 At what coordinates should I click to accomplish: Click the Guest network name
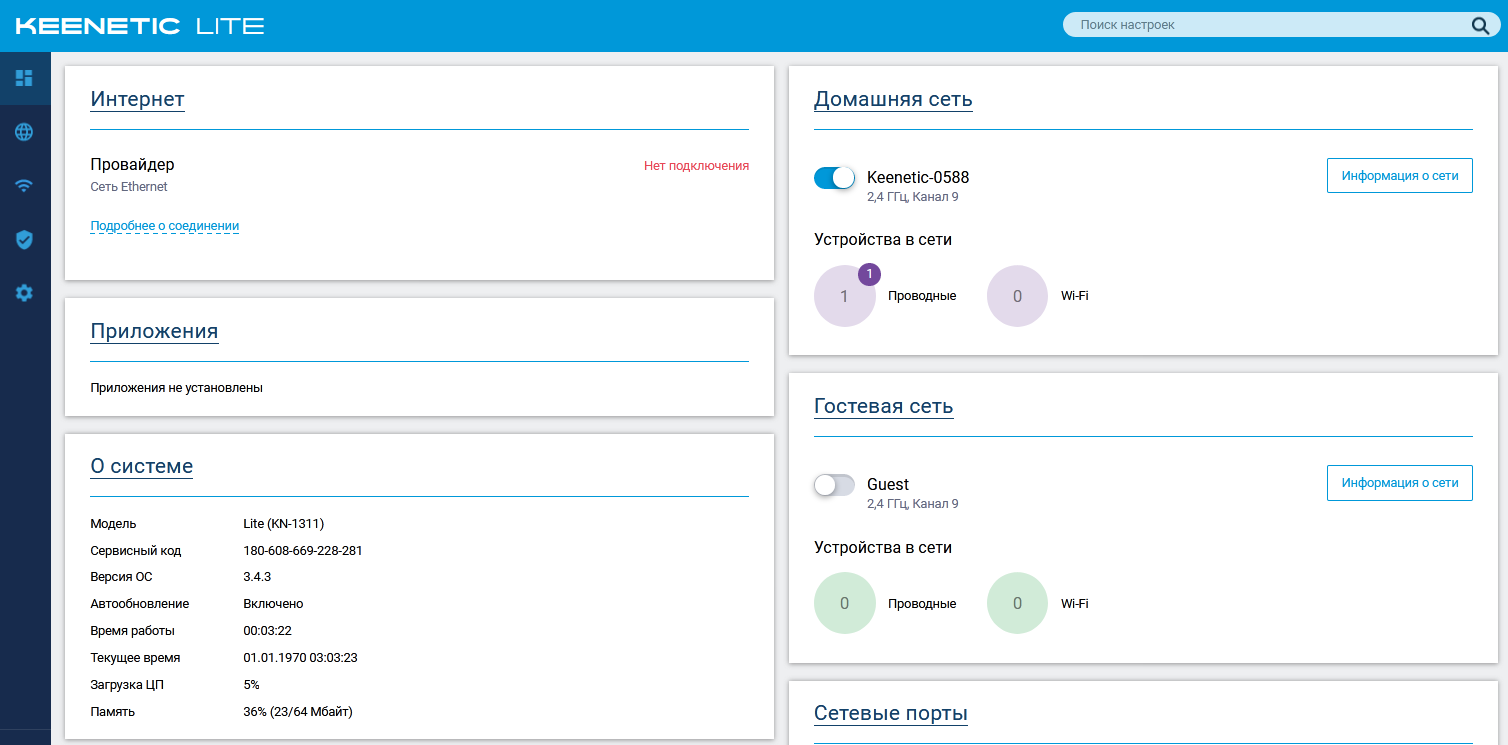coord(888,484)
